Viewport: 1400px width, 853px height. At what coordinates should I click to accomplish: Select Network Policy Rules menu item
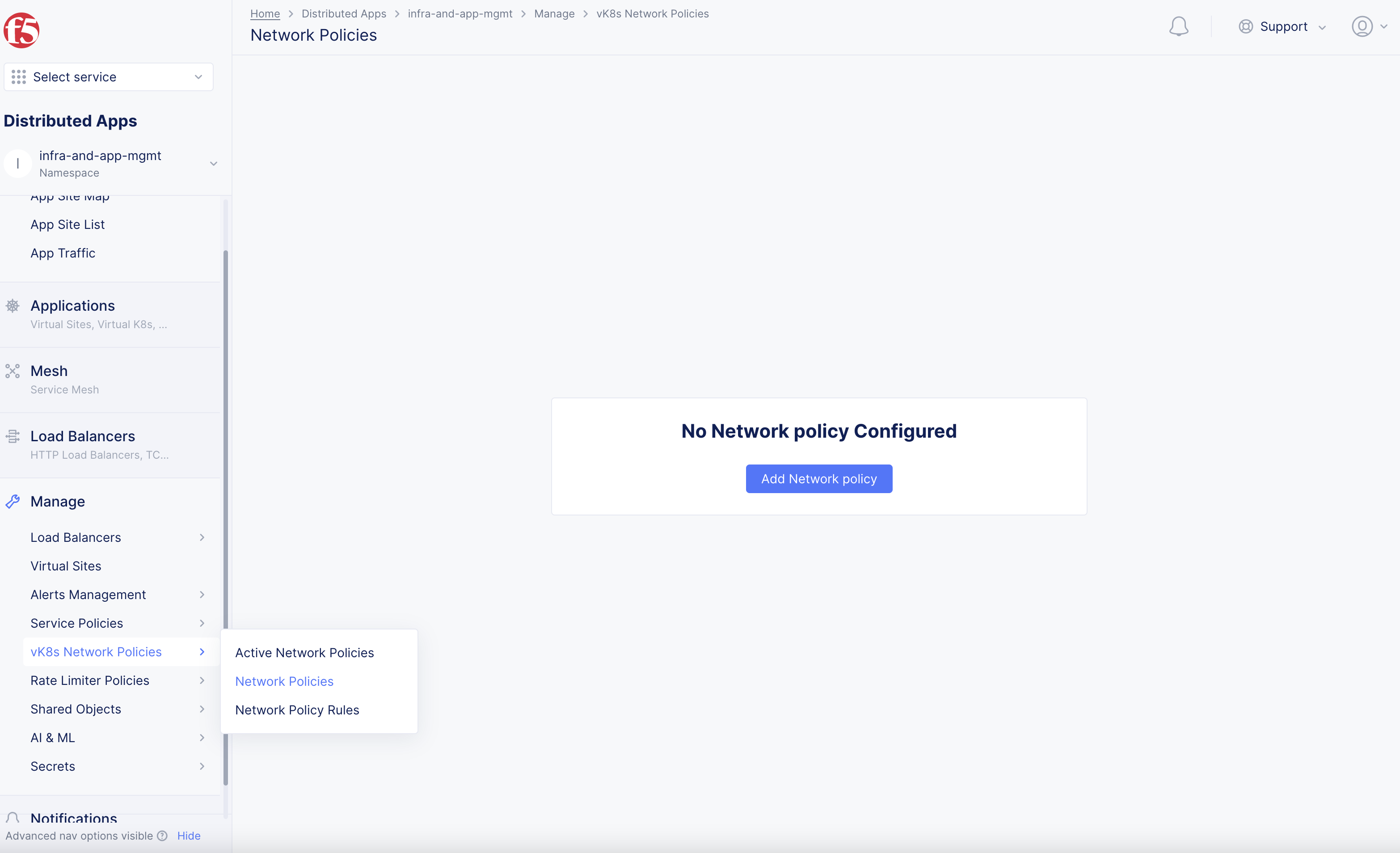pyautogui.click(x=297, y=710)
